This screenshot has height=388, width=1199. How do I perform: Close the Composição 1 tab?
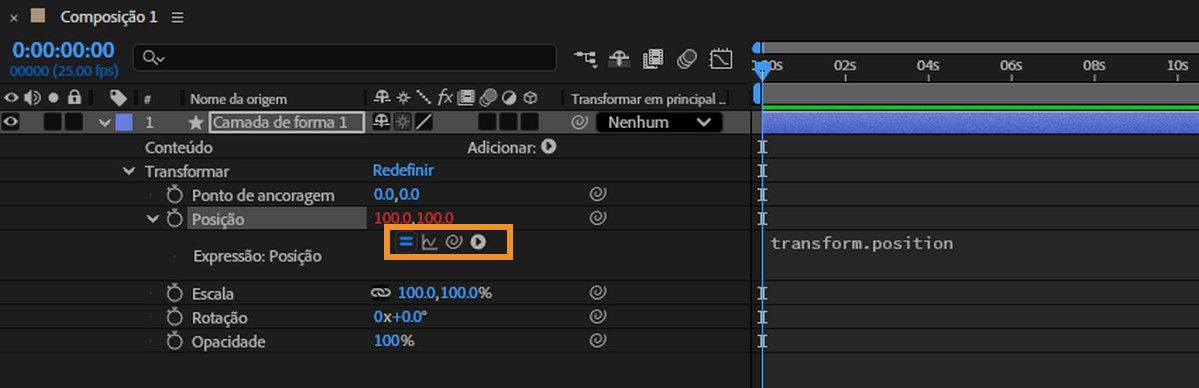(x=13, y=18)
